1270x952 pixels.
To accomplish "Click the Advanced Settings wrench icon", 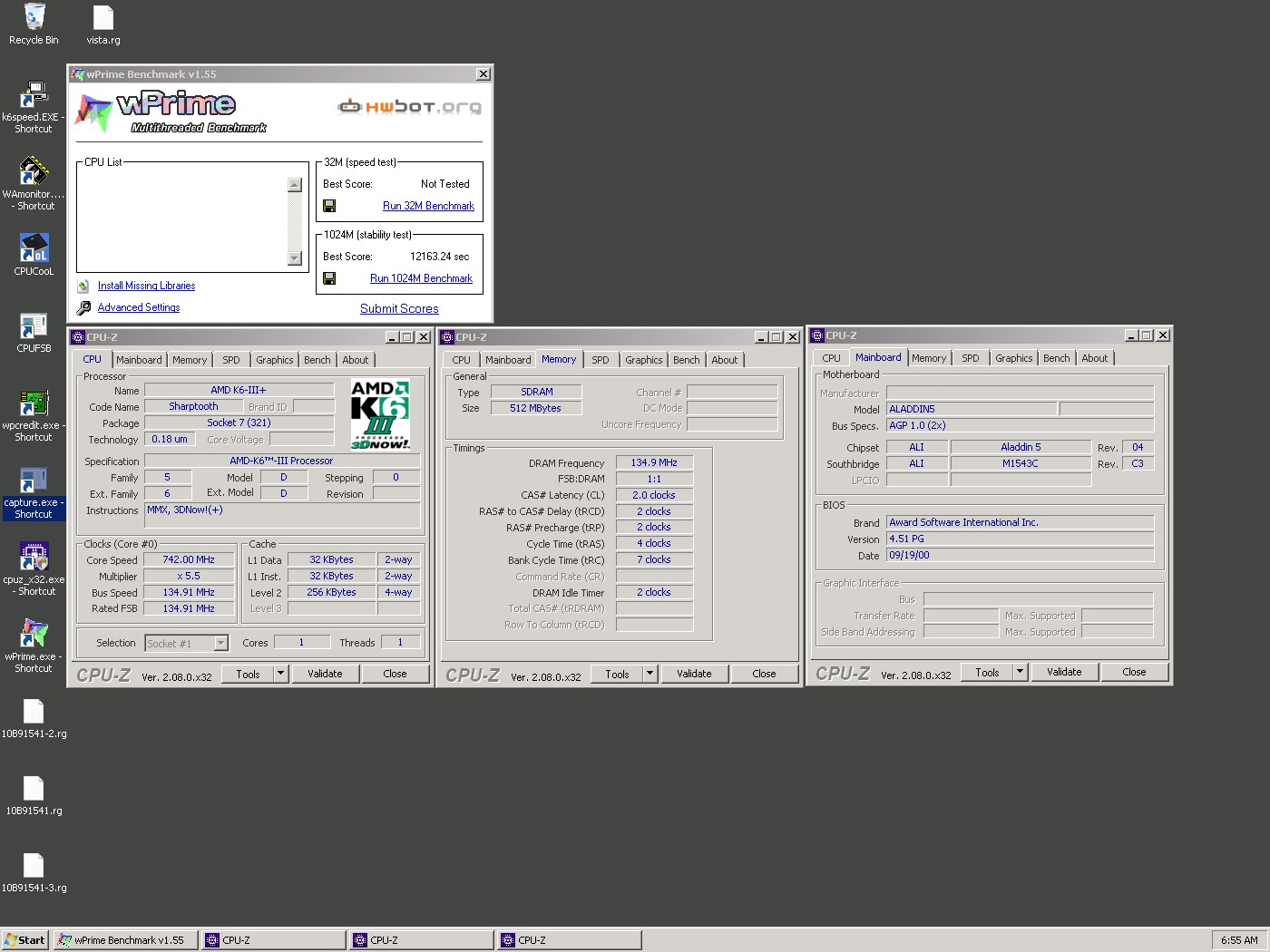I will click(83, 308).
